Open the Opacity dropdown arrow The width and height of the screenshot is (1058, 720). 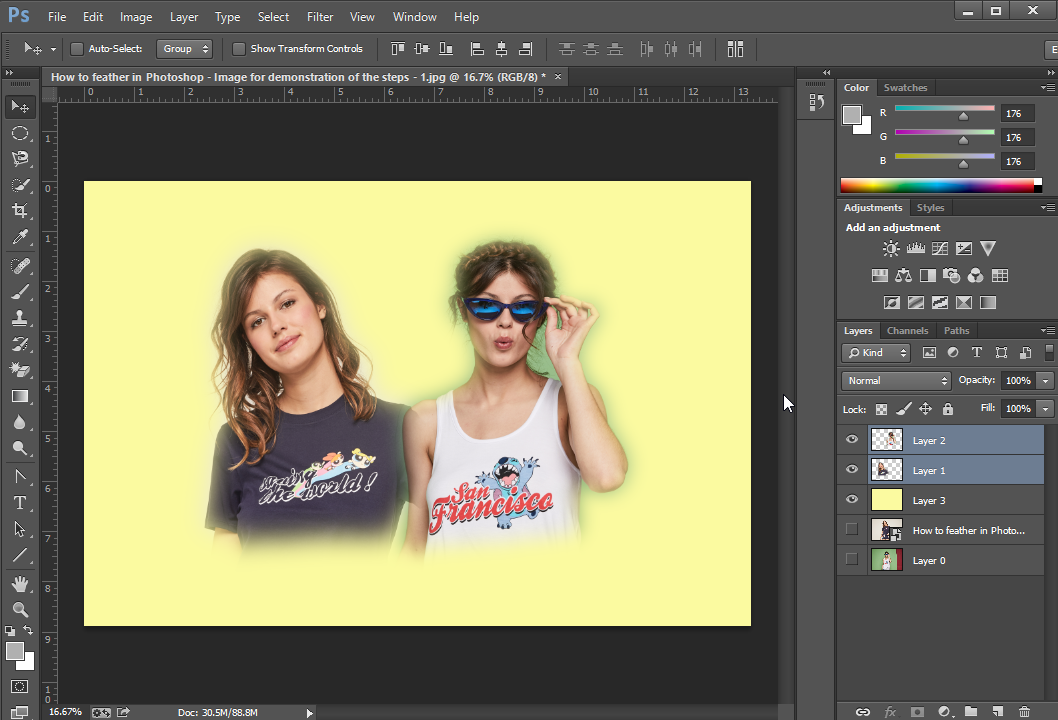coord(1043,380)
